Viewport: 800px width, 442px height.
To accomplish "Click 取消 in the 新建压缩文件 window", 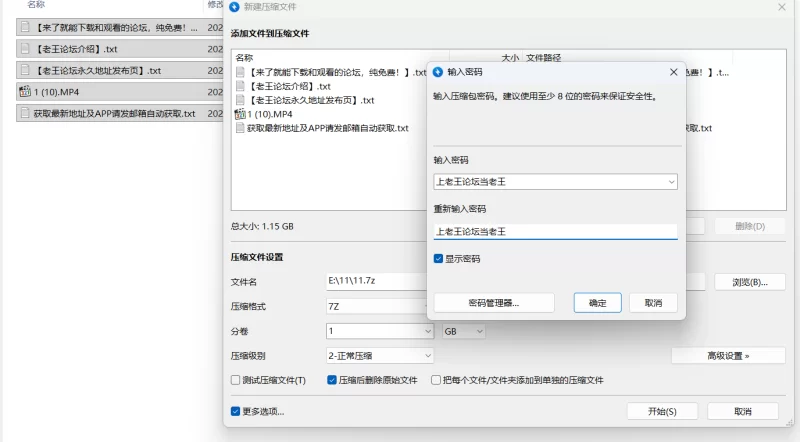I will point(743,411).
